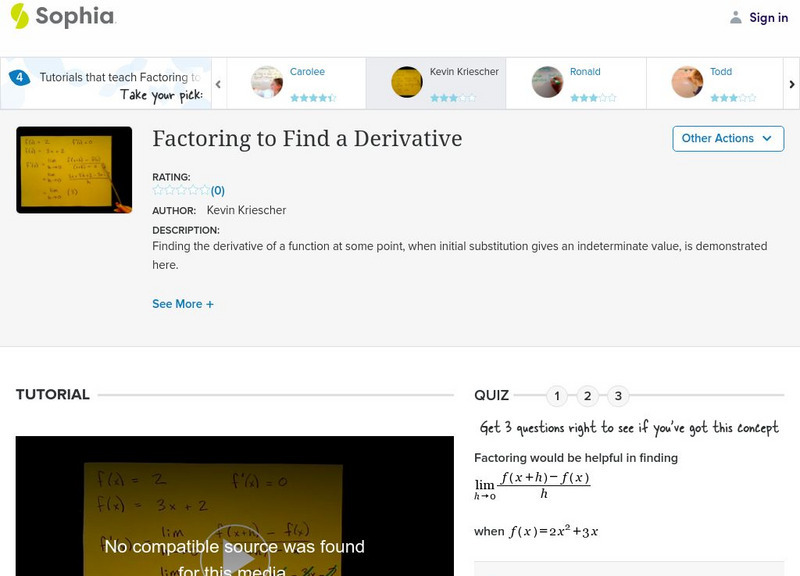Click the 'Tutorials that teach Factoring' banner text
The height and width of the screenshot is (576, 800).
click(x=120, y=78)
